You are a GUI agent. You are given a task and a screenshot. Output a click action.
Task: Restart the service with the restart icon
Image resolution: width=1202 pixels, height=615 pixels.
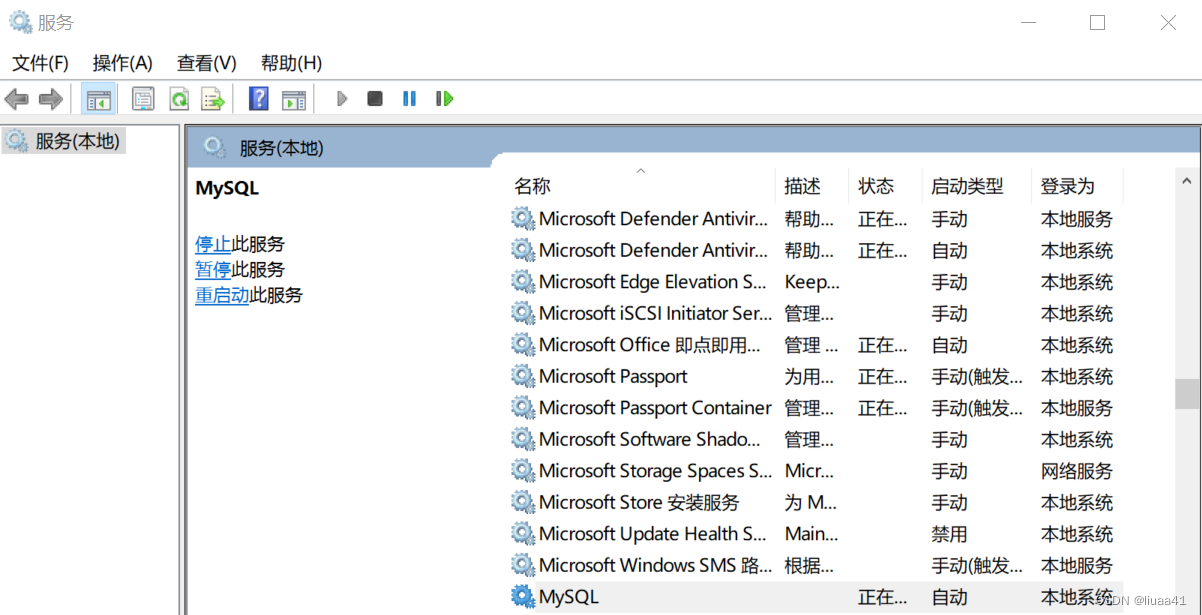coord(444,98)
